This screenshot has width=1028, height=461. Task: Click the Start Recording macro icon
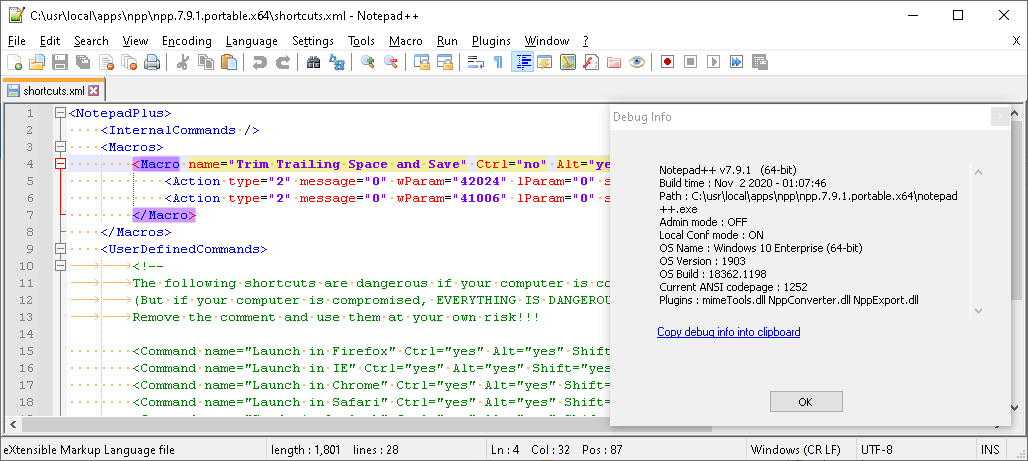667,62
